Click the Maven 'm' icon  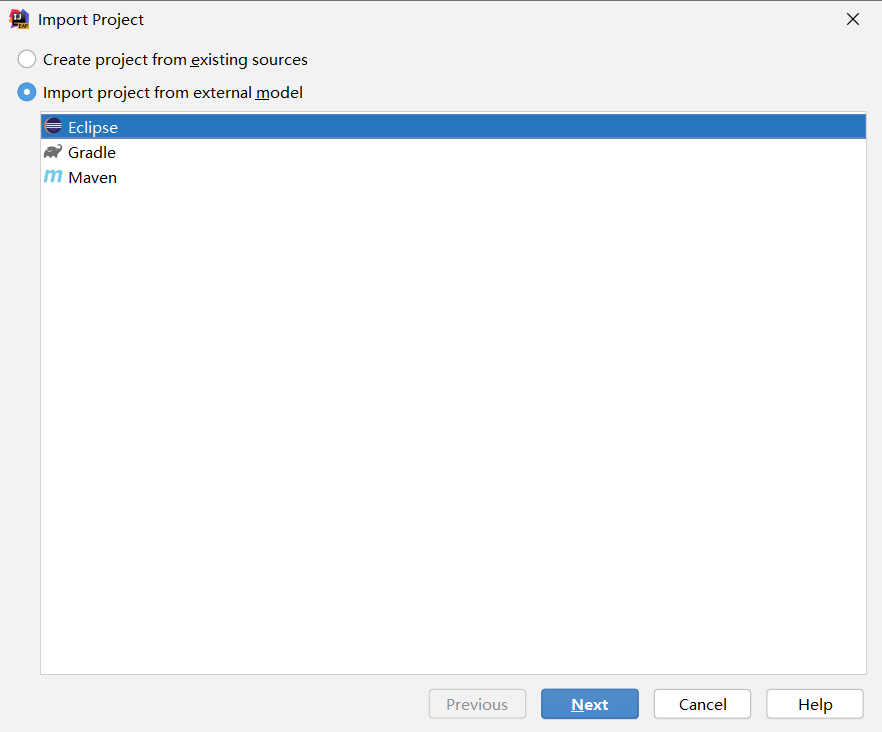(x=53, y=177)
